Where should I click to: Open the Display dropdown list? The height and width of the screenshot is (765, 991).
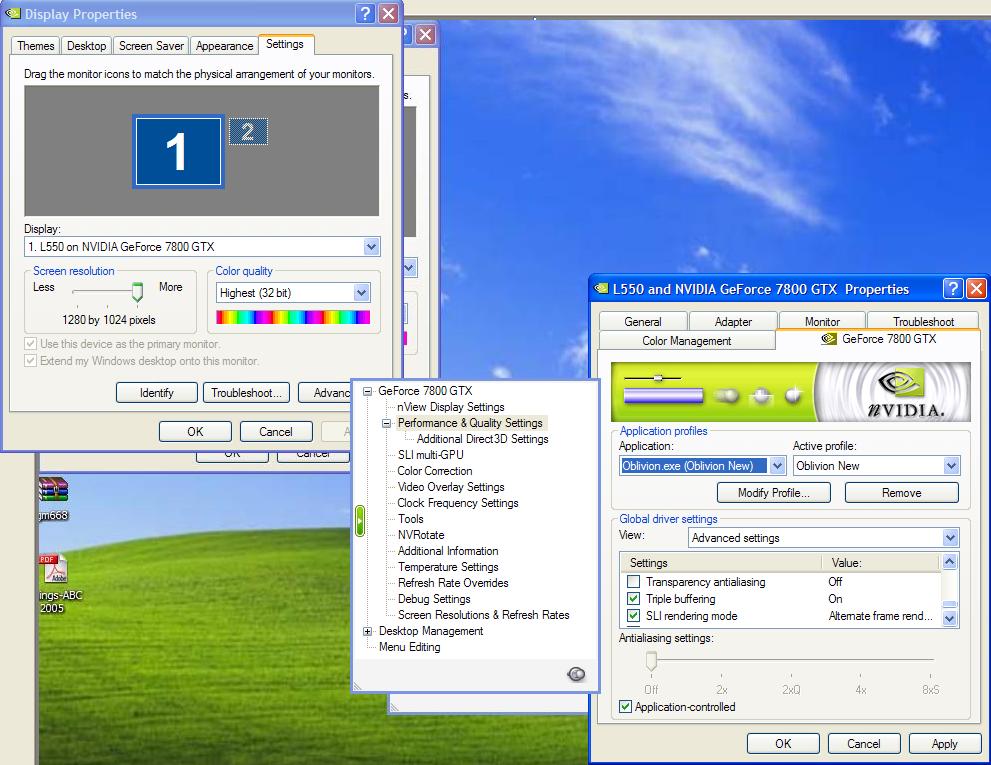point(372,247)
